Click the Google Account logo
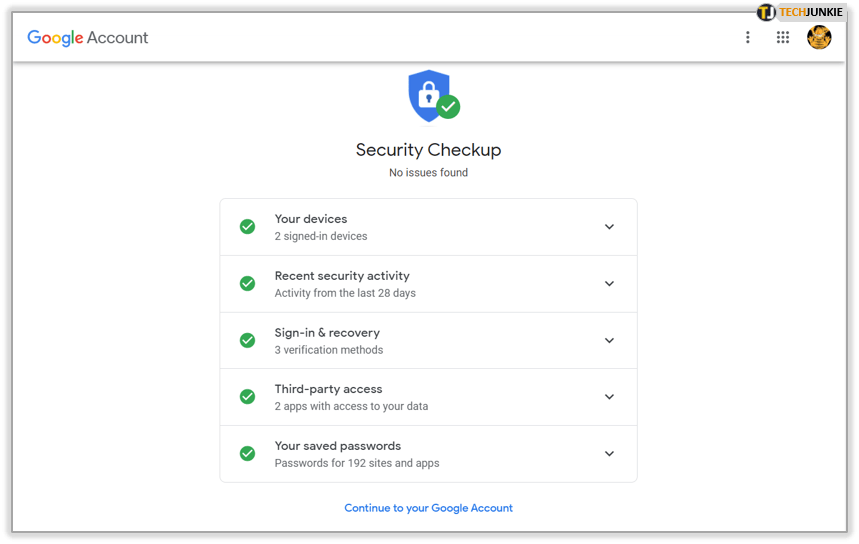The height and width of the screenshot is (544, 859). pyautogui.click(x=88, y=38)
